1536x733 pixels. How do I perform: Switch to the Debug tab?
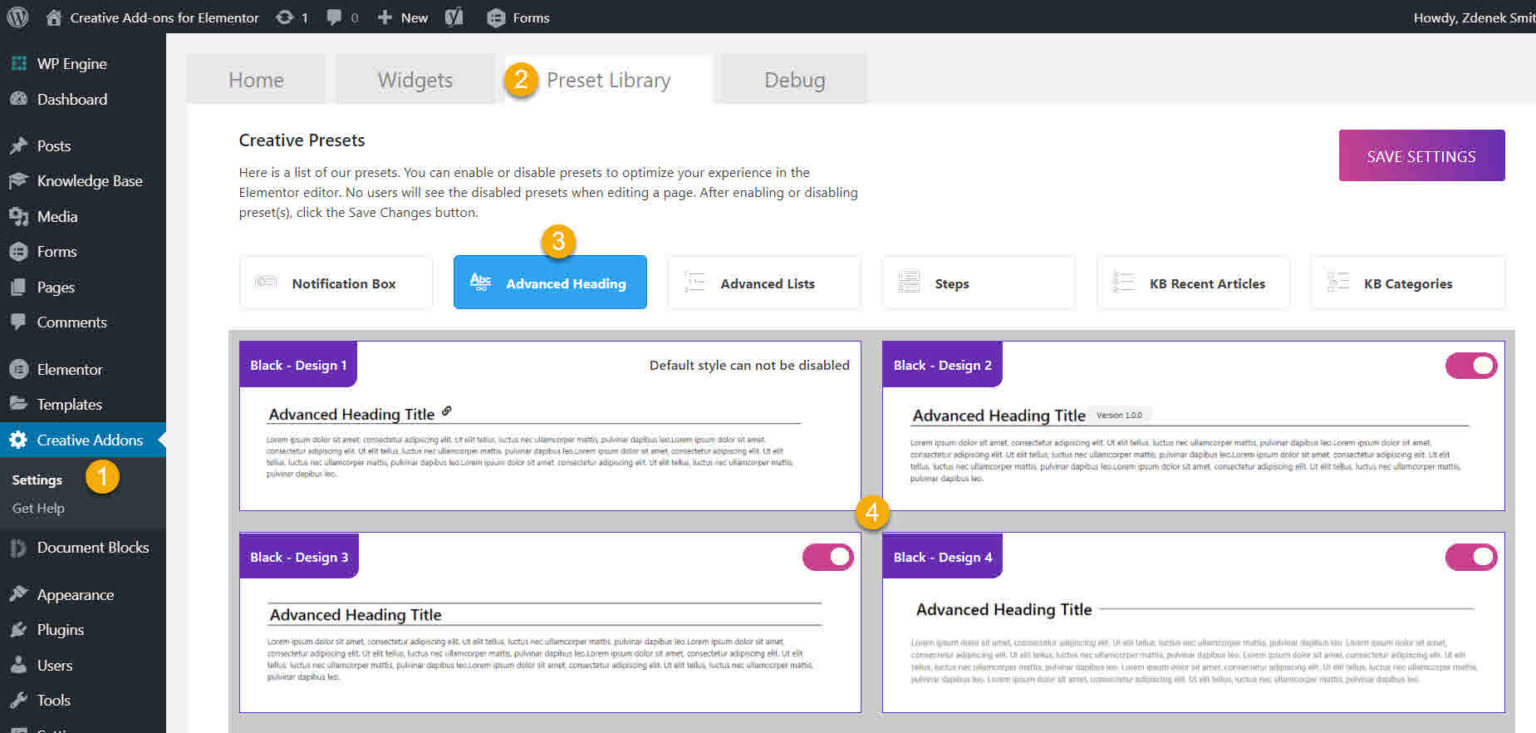(x=793, y=80)
